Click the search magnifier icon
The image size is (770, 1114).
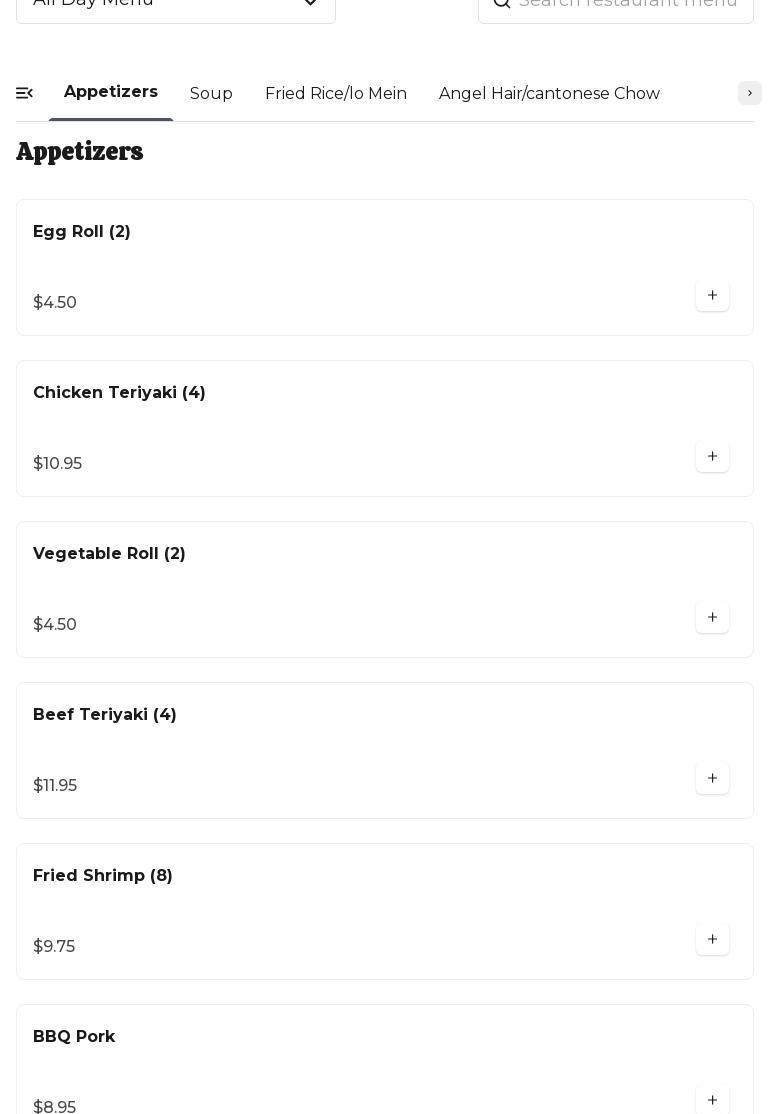(x=502, y=3)
